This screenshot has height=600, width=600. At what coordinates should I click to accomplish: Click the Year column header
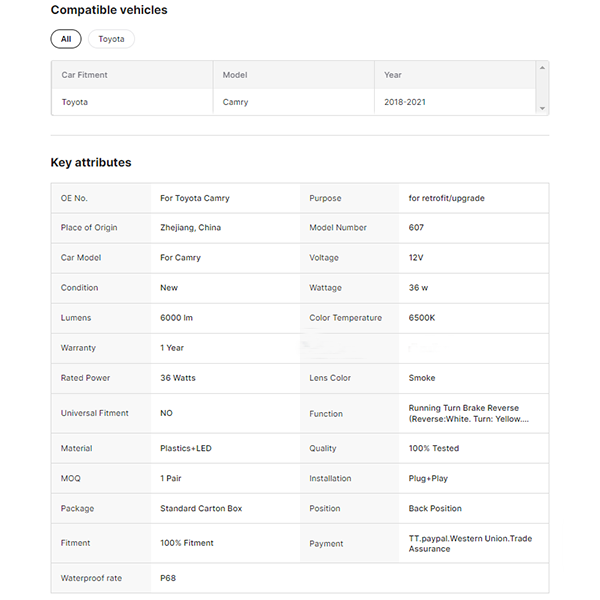point(393,75)
